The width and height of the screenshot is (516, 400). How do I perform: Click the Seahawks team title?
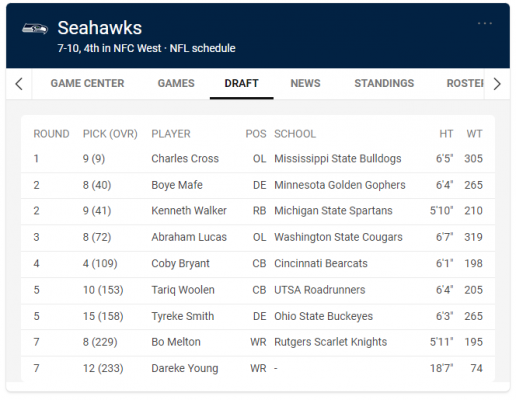(100, 28)
